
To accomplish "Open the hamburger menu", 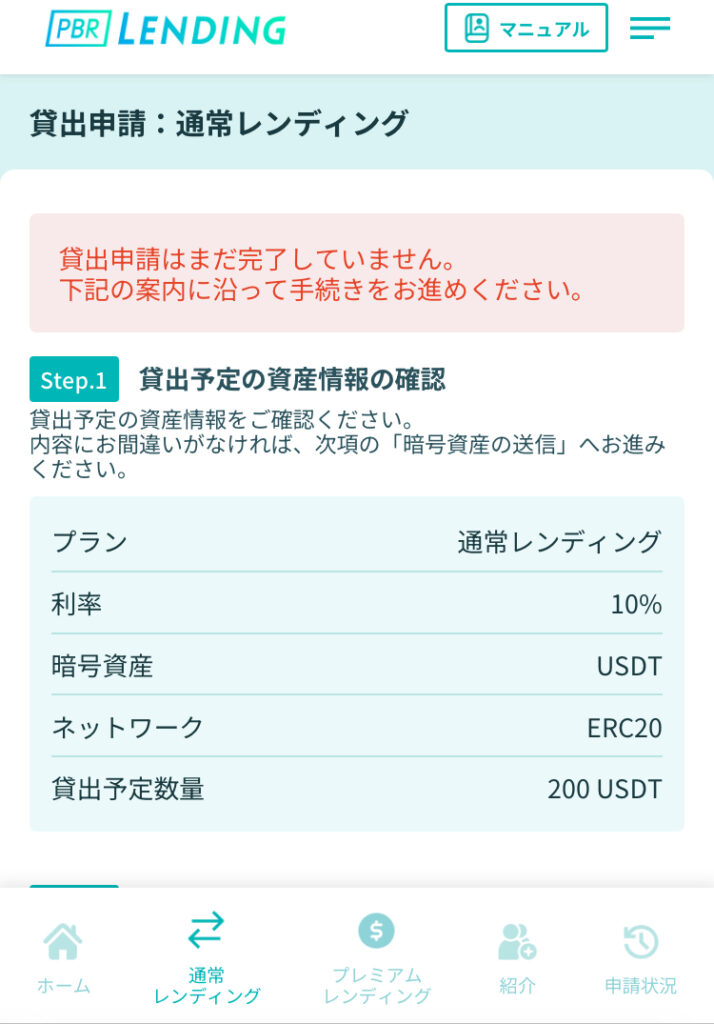I will click(x=650, y=29).
